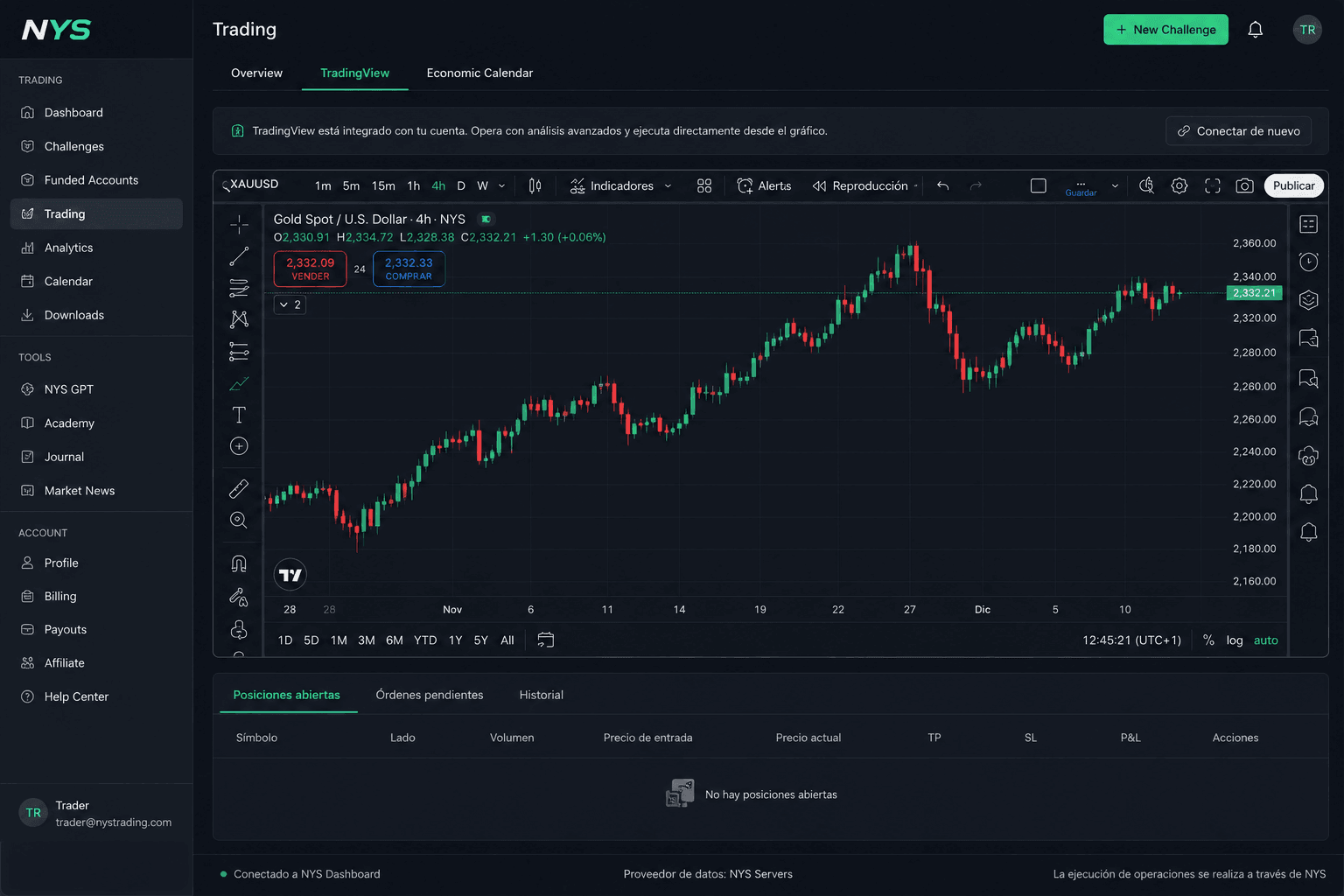Viewport: 1344px width, 896px height.
Task: Select the YTD date range
Action: point(425,640)
